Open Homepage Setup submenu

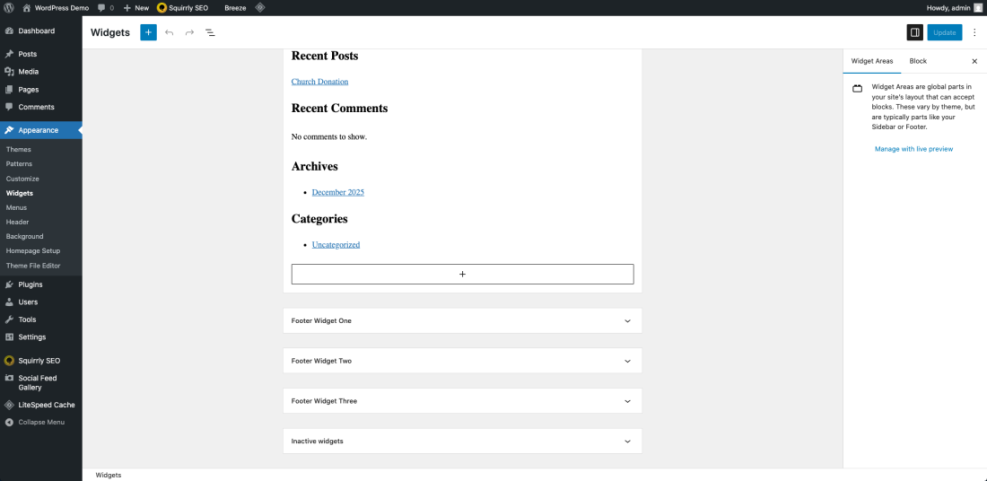point(33,251)
